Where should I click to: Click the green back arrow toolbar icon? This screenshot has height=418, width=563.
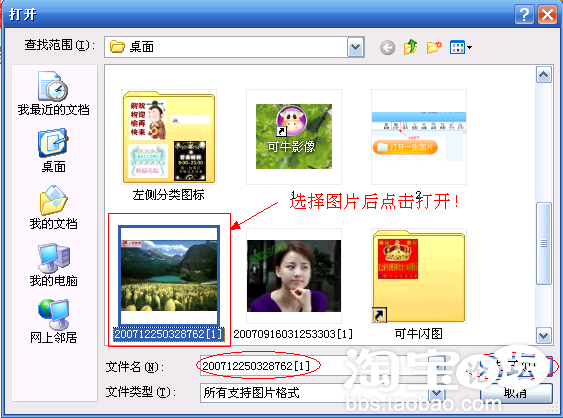pos(387,47)
